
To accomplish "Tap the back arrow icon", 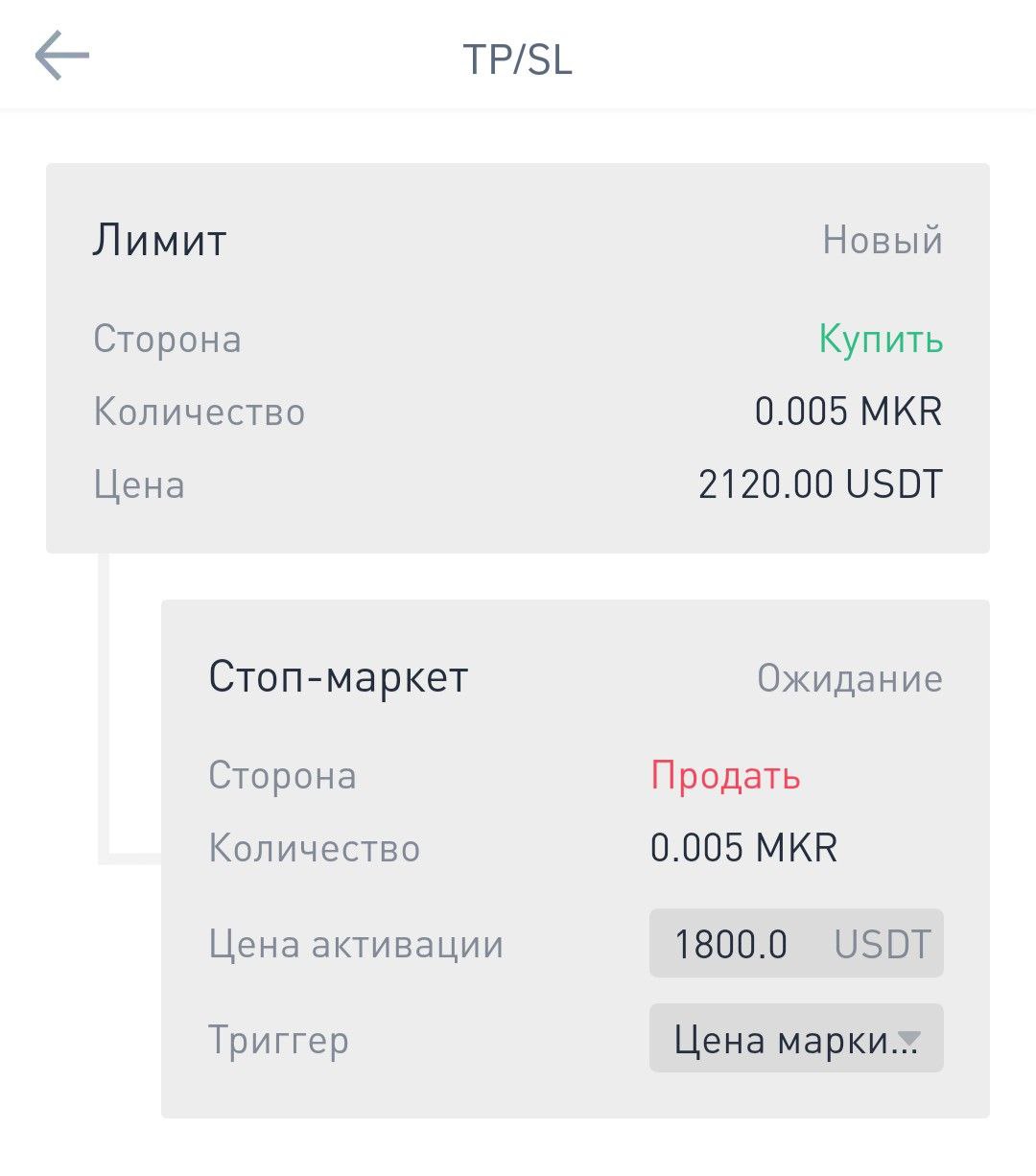I will [x=62, y=56].
